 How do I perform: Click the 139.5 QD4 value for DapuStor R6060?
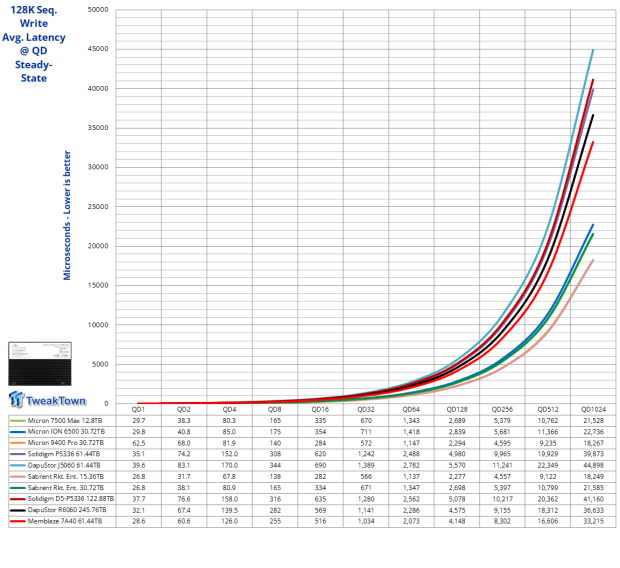pos(229,510)
